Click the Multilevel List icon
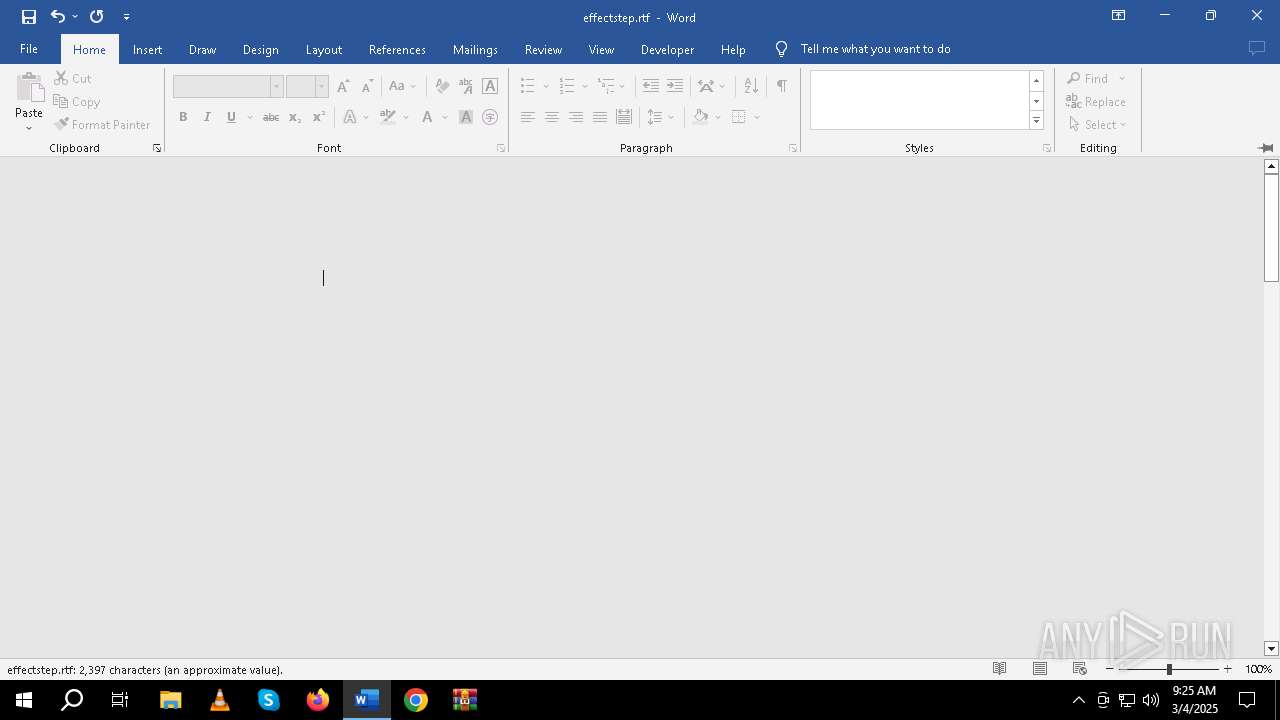This screenshot has height=720, width=1280. tap(606, 86)
